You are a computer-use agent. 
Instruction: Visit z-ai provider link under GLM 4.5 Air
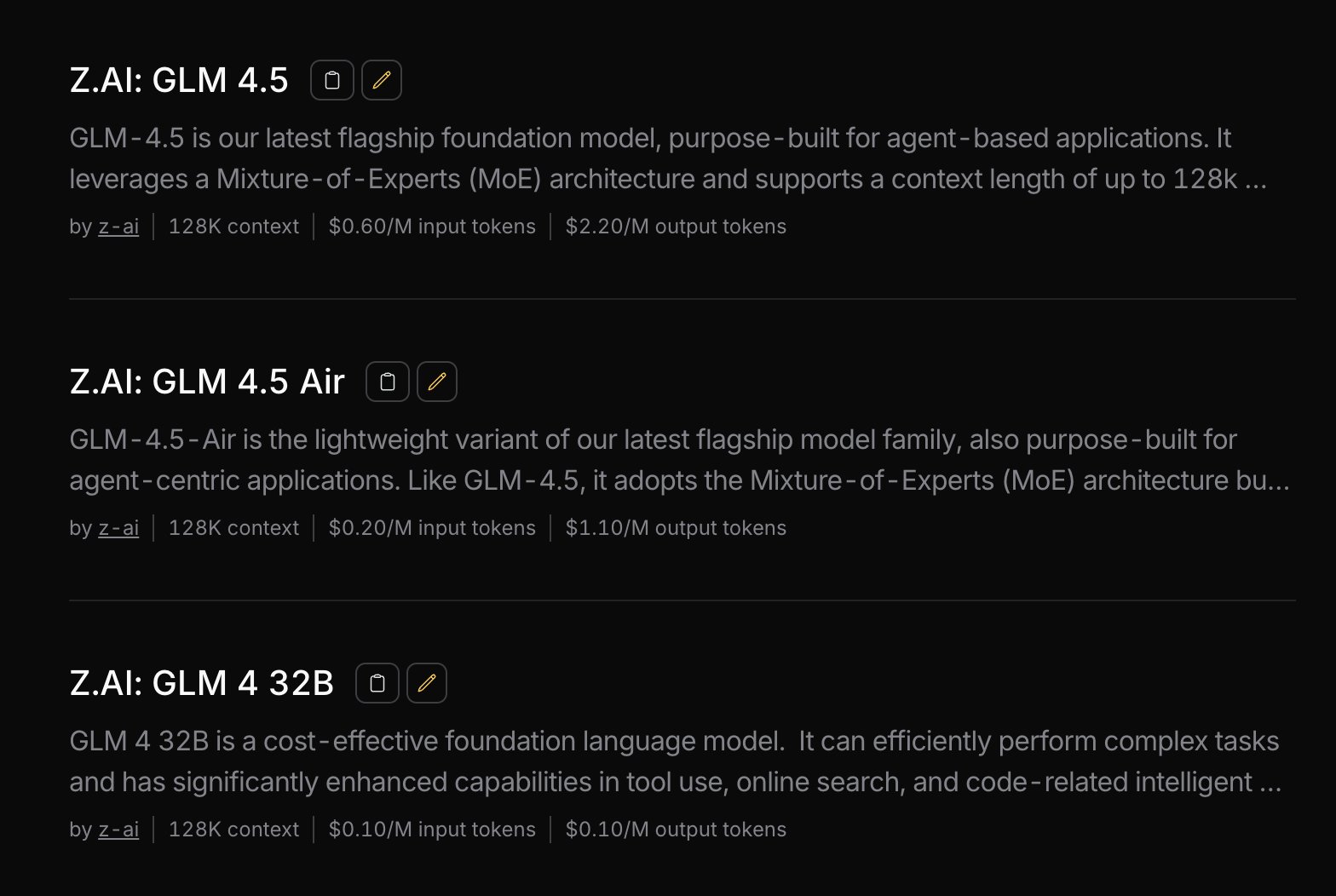pos(118,528)
